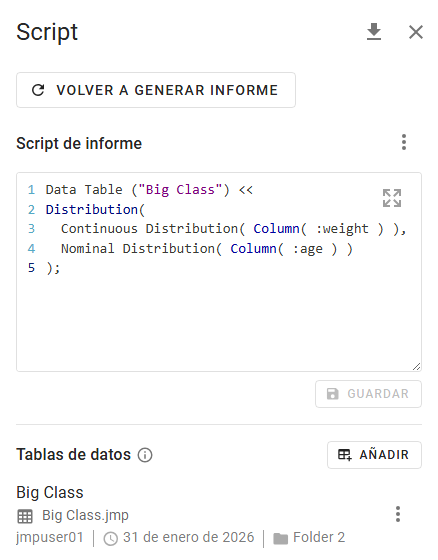The image size is (438, 560).
Task: Open the Big Class table options menu
Action: 398,514
